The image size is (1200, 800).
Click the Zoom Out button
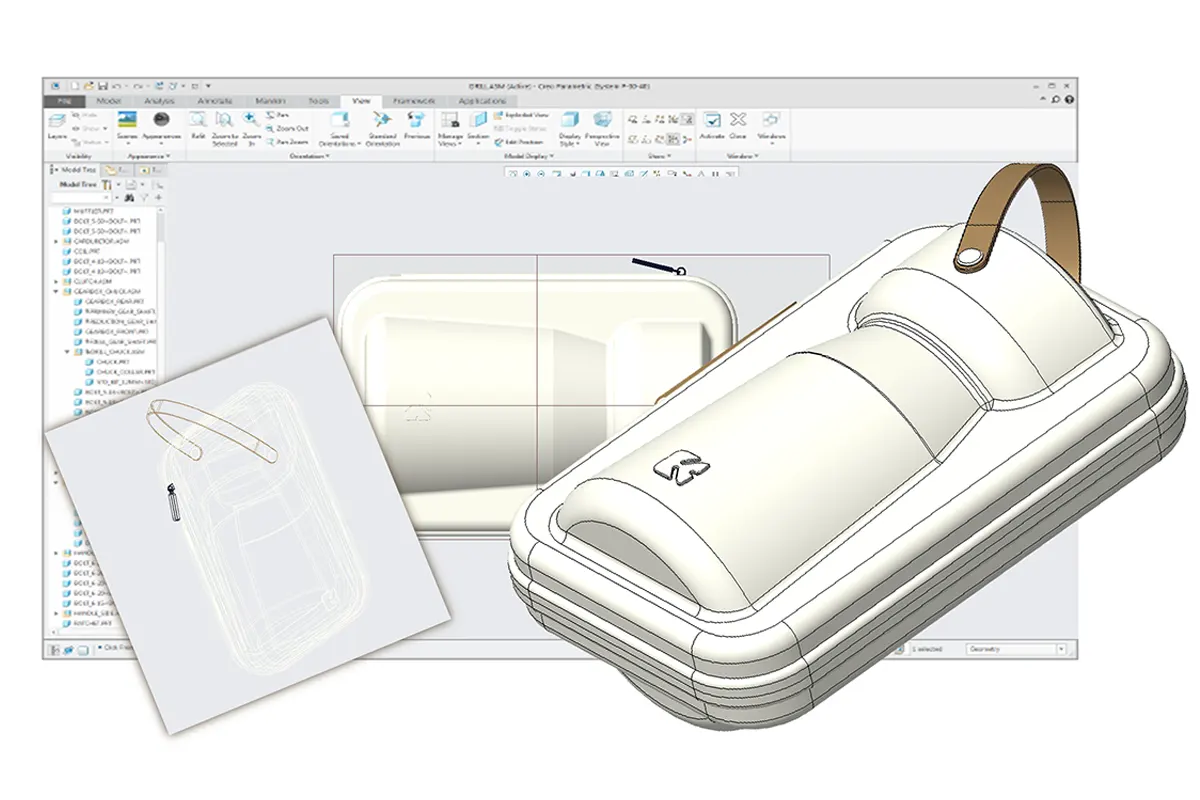click(290, 129)
